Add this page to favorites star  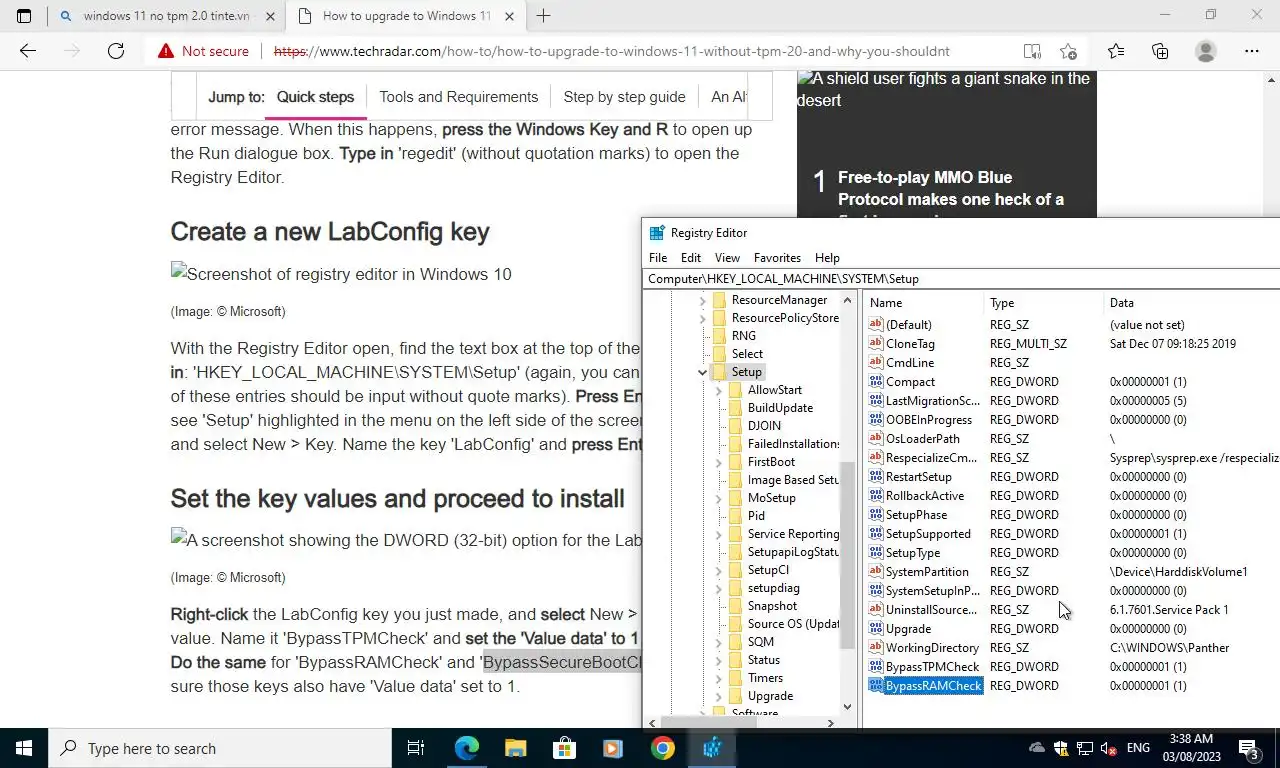1069,51
